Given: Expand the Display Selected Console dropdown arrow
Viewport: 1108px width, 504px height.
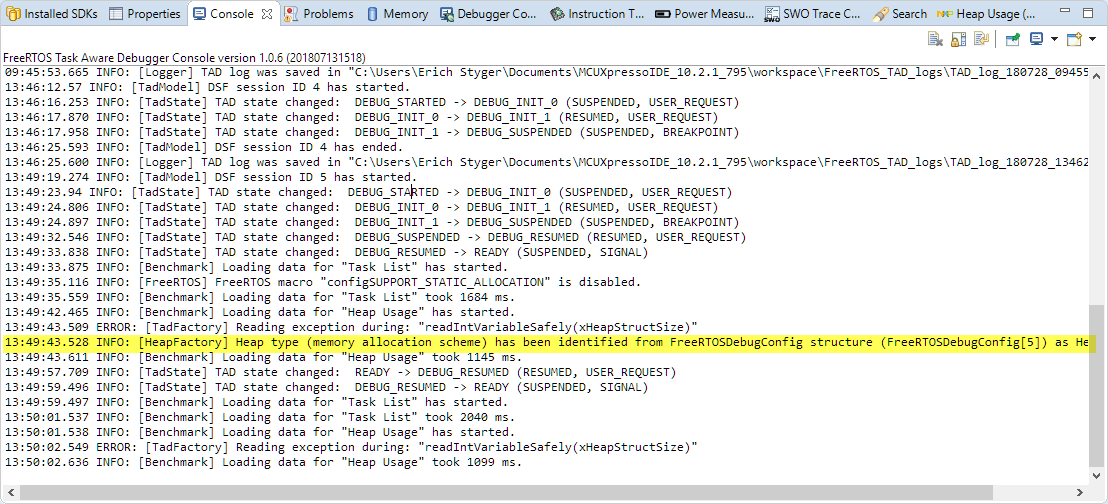Looking at the screenshot, I should click(1052, 40).
